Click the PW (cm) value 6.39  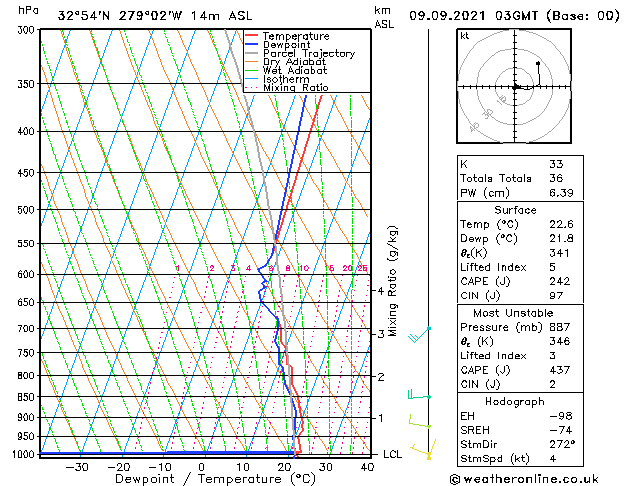pyautogui.click(x=561, y=192)
